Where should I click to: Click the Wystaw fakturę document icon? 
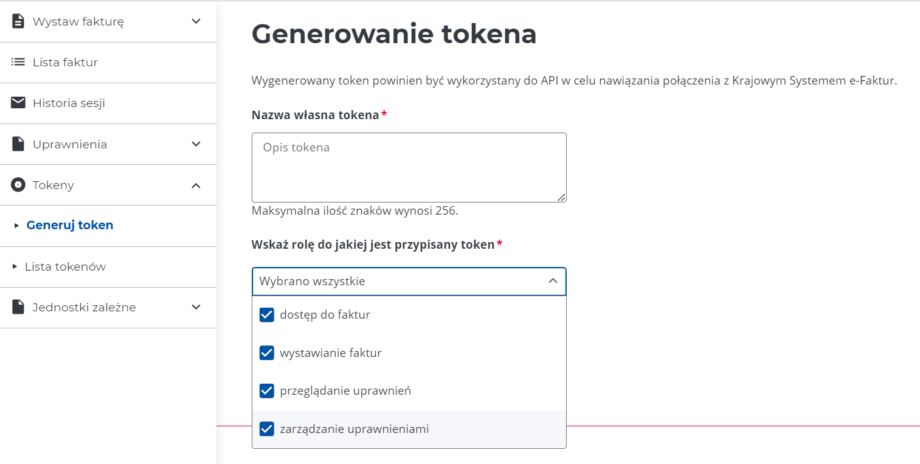pyautogui.click(x=18, y=21)
